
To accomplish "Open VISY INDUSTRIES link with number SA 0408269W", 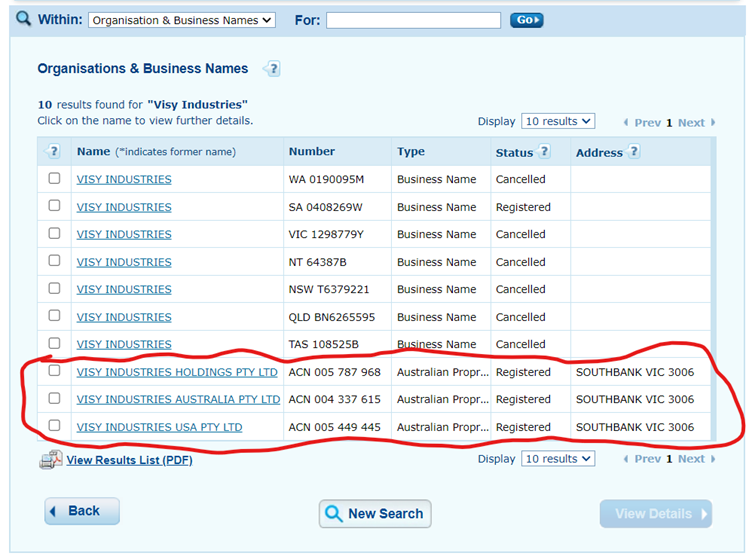I will coord(124,207).
